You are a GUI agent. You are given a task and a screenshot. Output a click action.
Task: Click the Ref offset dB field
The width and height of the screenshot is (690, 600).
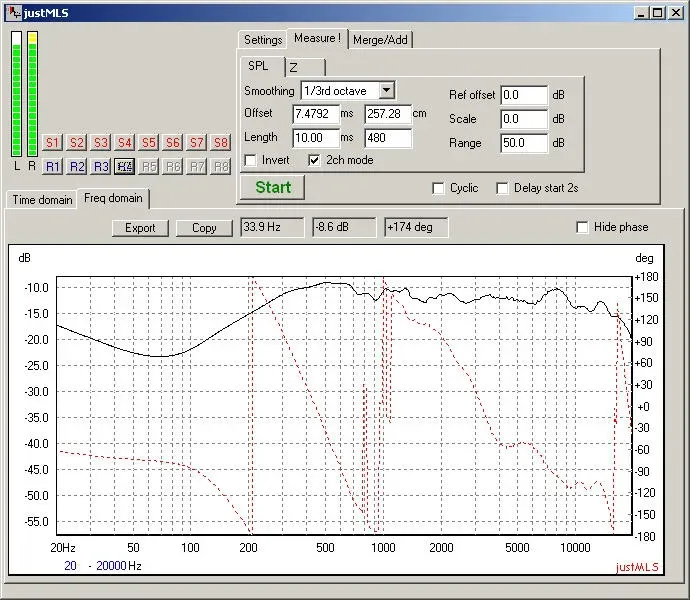tap(524, 95)
